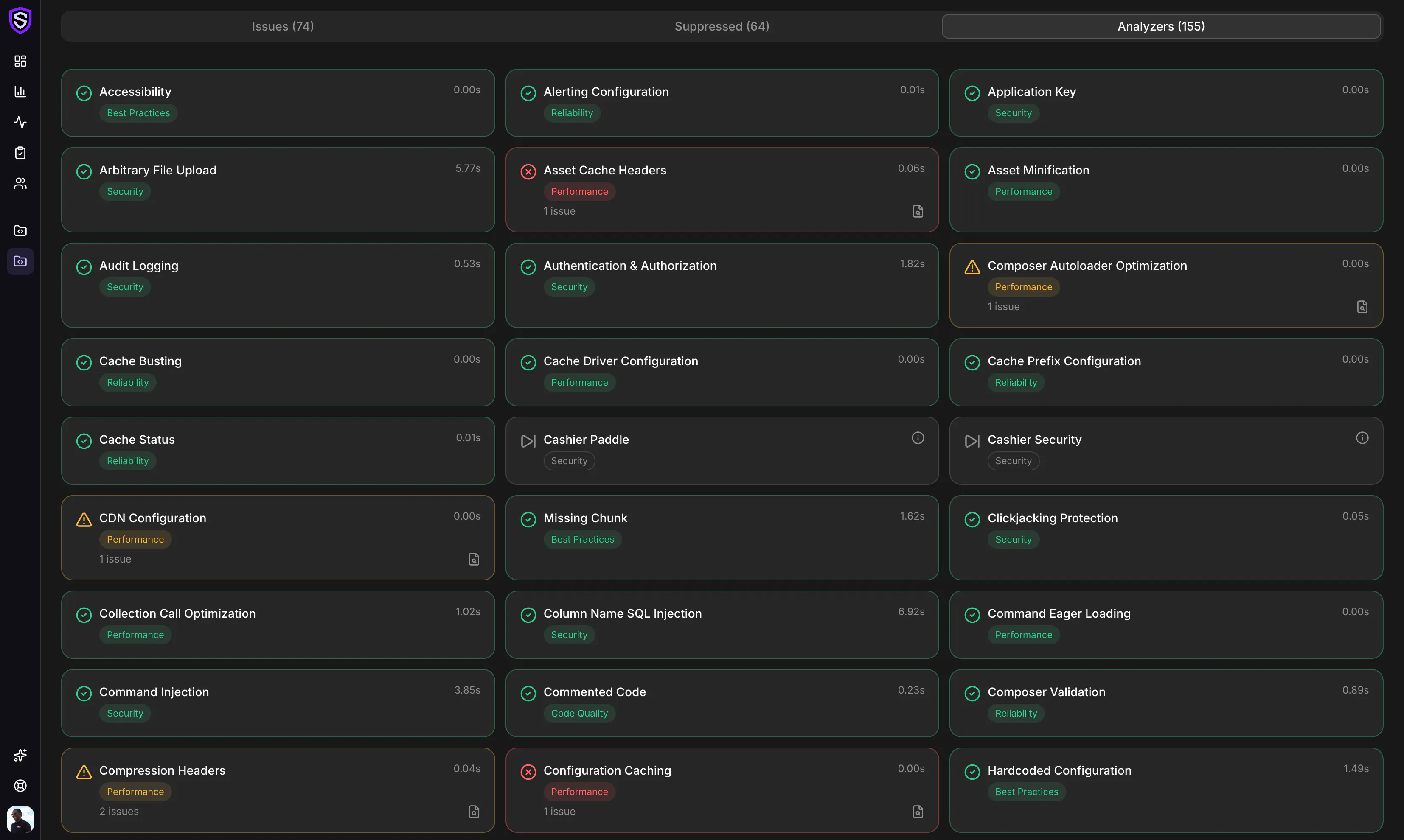Select the Analyzers (155) tab
This screenshot has height=840, width=1404.
click(x=1161, y=27)
